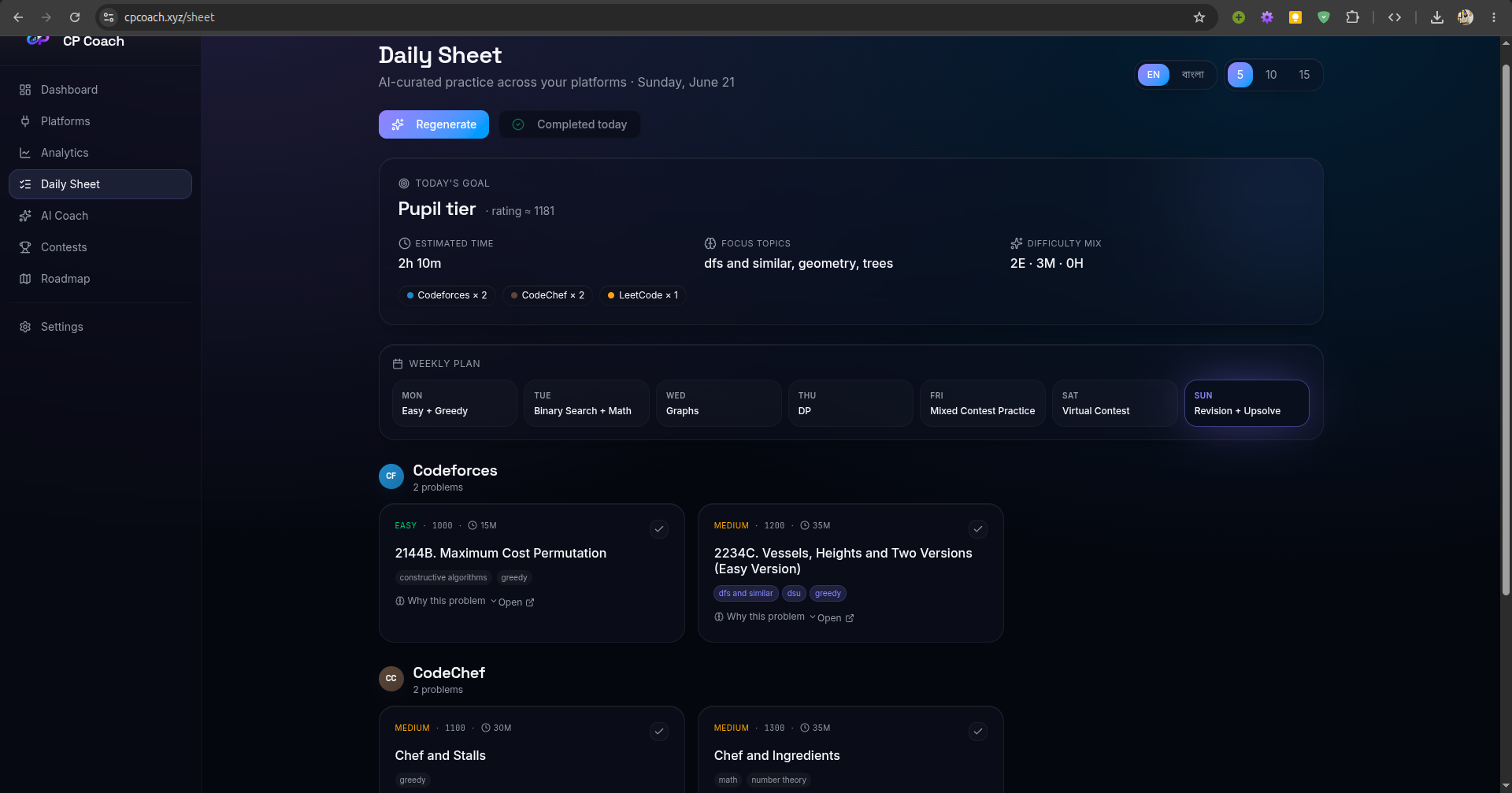1512x793 pixels.
Task: Click the Completed today button
Action: pyautogui.click(x=569, y=124)
